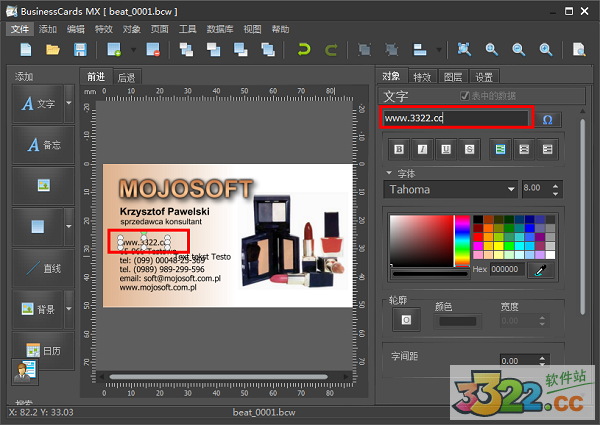Open the 特效 tab in right panel
This screenshot has width=600, height=425.
[422, 78]
